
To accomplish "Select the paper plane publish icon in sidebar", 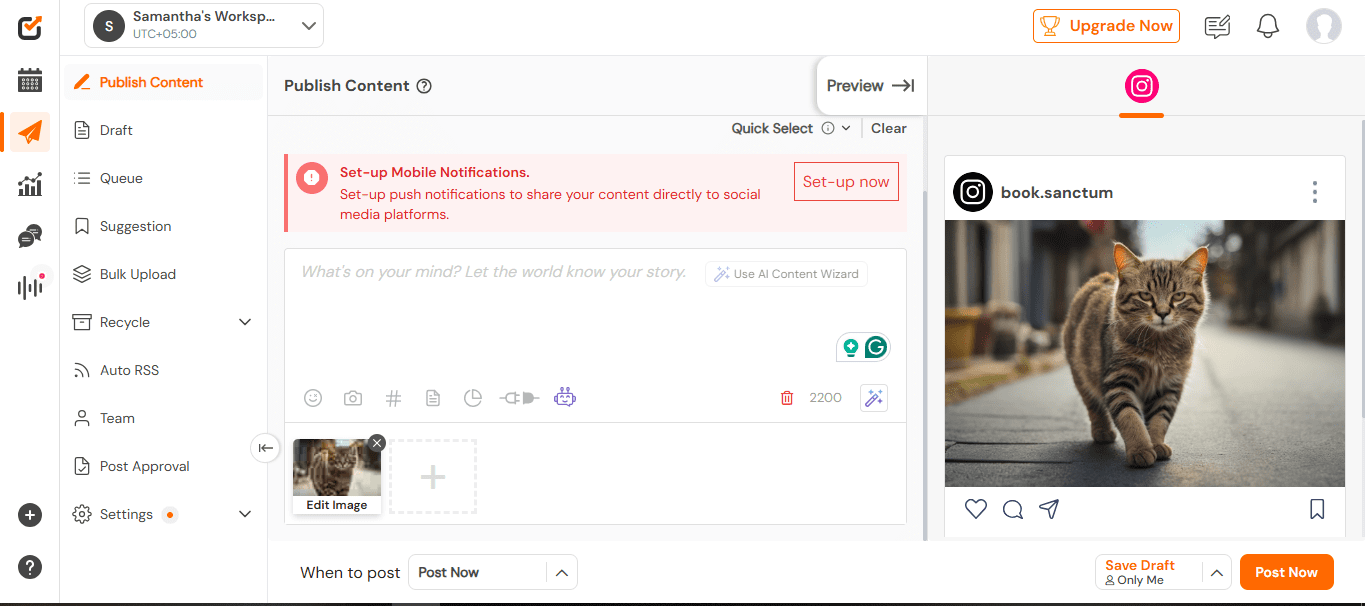I will [28, 131].
